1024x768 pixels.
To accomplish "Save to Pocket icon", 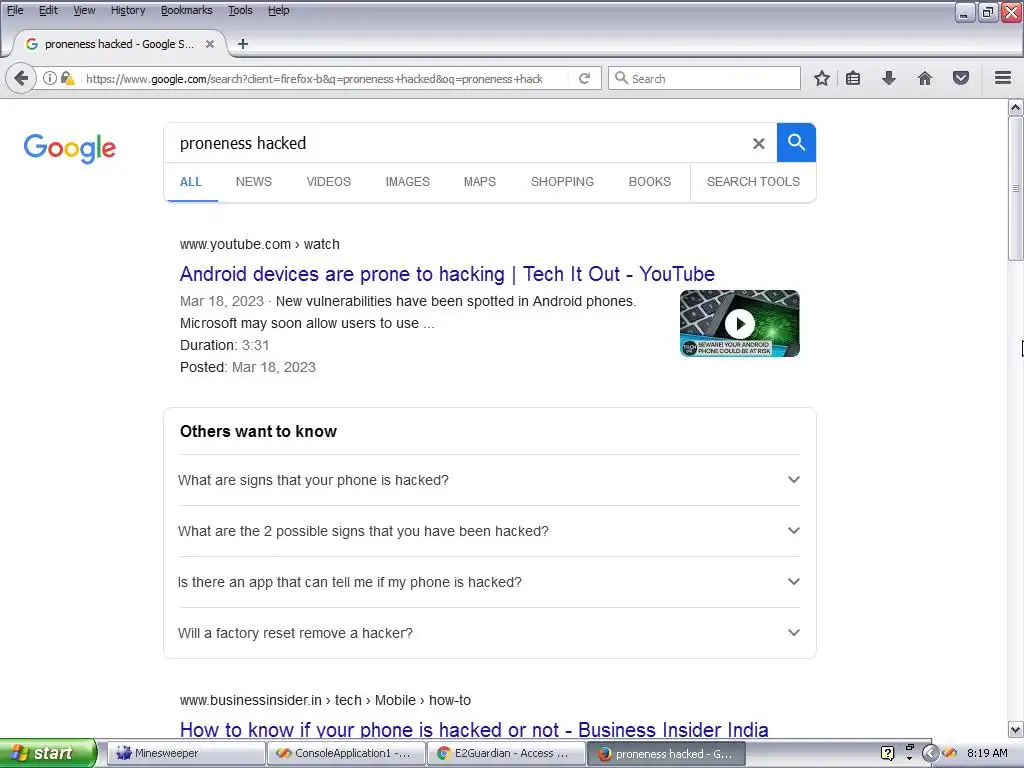I will coord(961,78).
